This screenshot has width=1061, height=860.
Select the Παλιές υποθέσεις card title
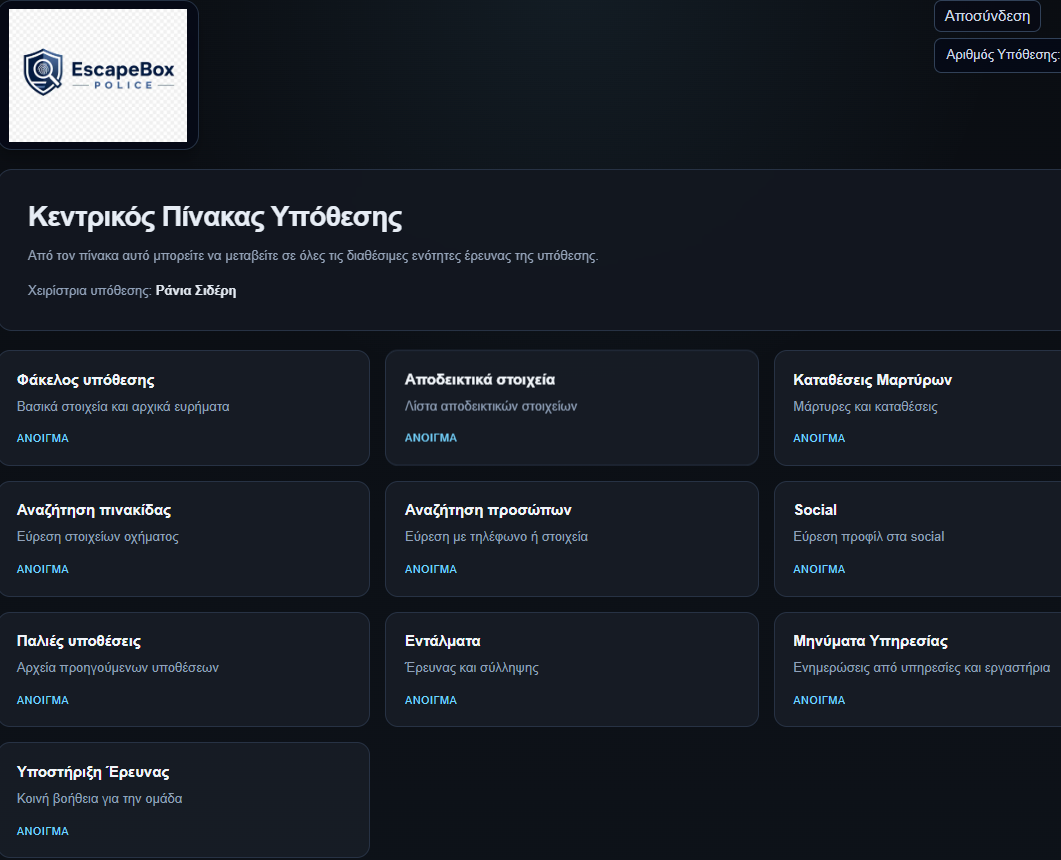tap(78, 641)
